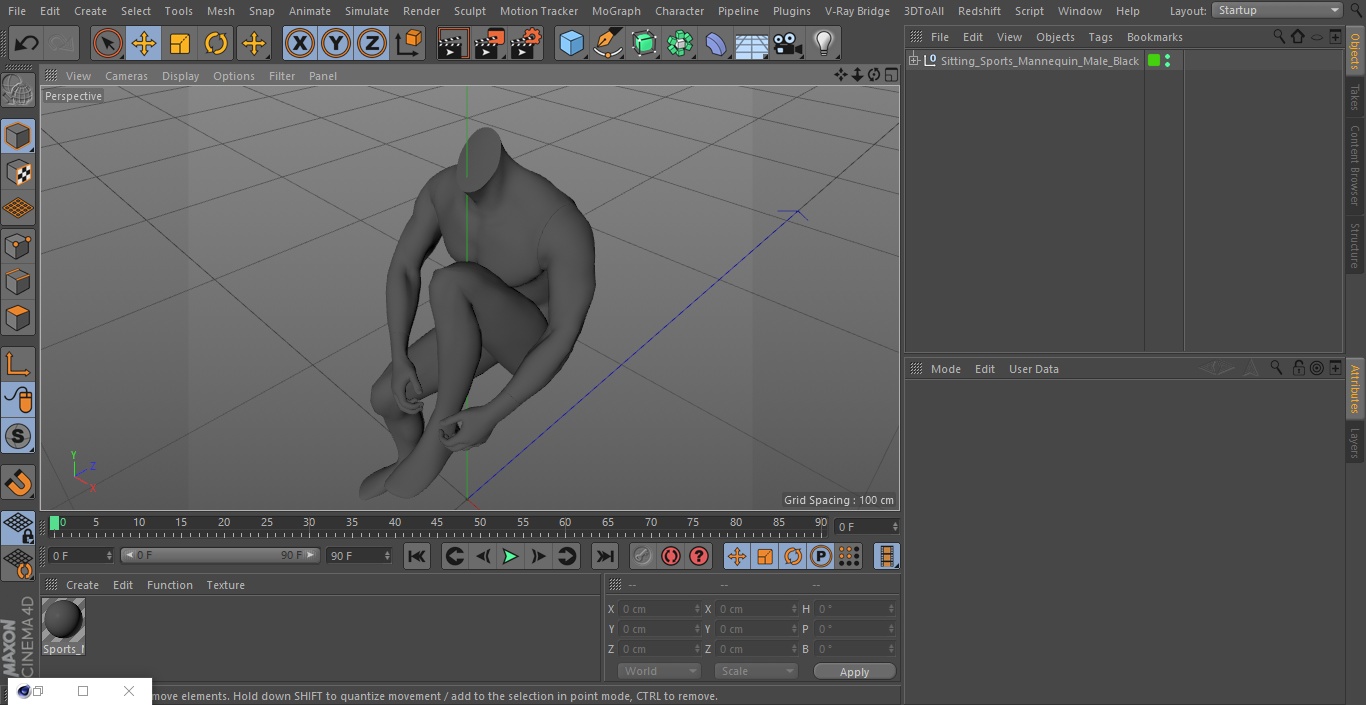Select Points mode

(18, 245)
